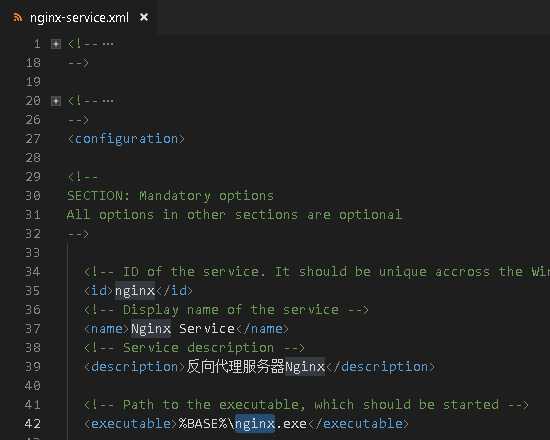Click the 'Path to the executable' comment
Viewport: 550px width, 440px height.
point(306,405)
